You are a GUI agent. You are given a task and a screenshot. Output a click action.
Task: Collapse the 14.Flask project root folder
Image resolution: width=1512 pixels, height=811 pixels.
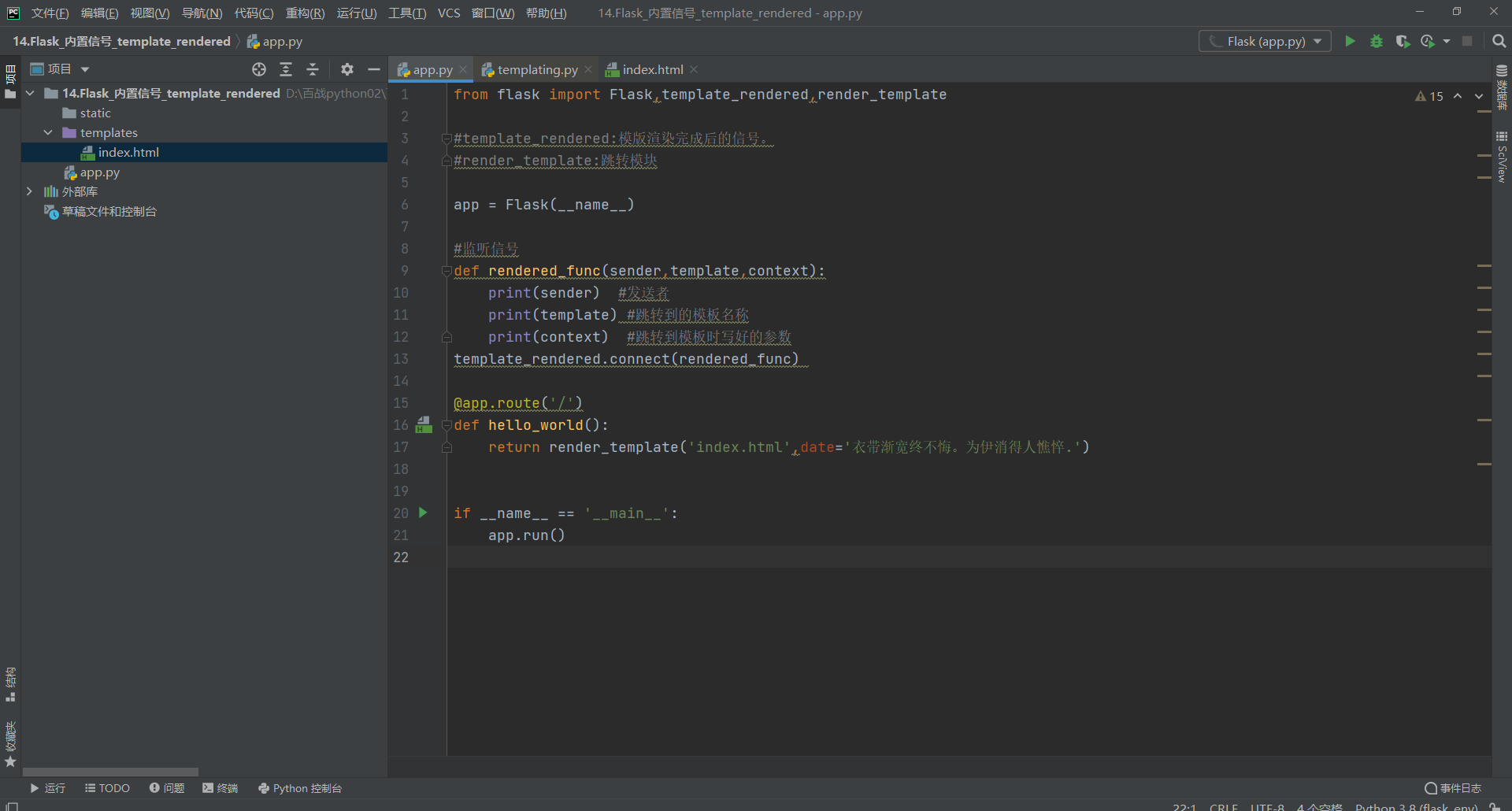30,93
